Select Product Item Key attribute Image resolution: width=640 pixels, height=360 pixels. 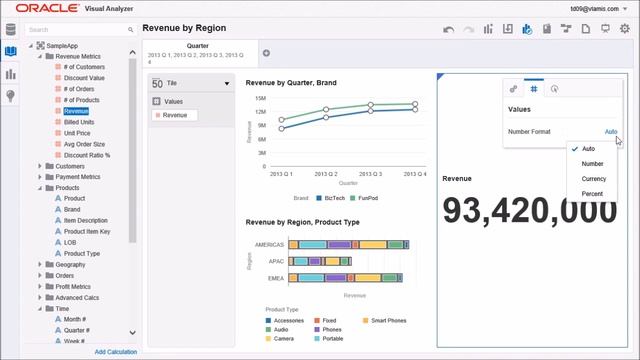pyautogui.click(x=87, y=231)
